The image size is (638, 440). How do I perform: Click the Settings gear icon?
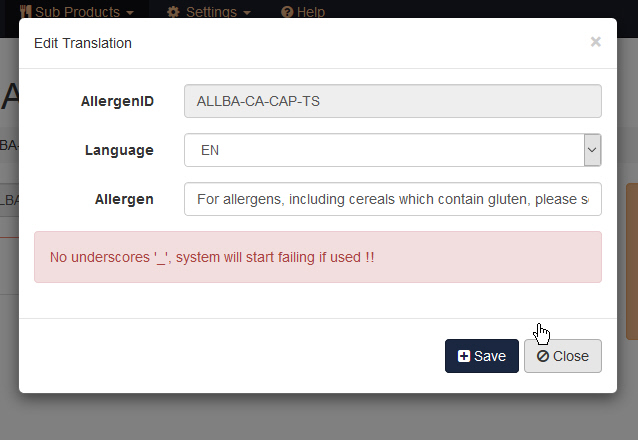click(x=173, y=12)
